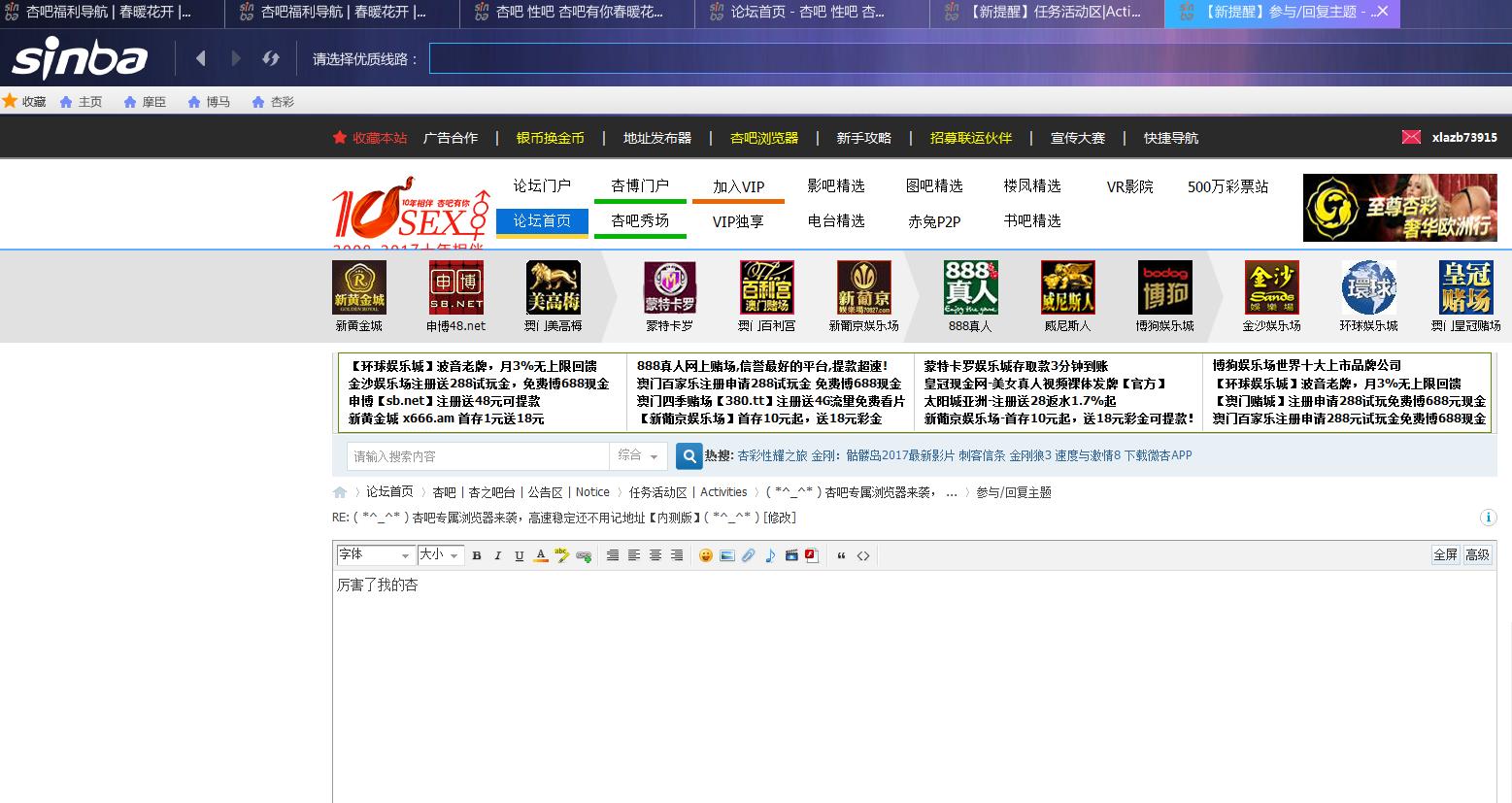The image size is (1512, 803).
Task: Go forward with the browser forward arrow
Action: pyautogui.click(x=235, y=58)
